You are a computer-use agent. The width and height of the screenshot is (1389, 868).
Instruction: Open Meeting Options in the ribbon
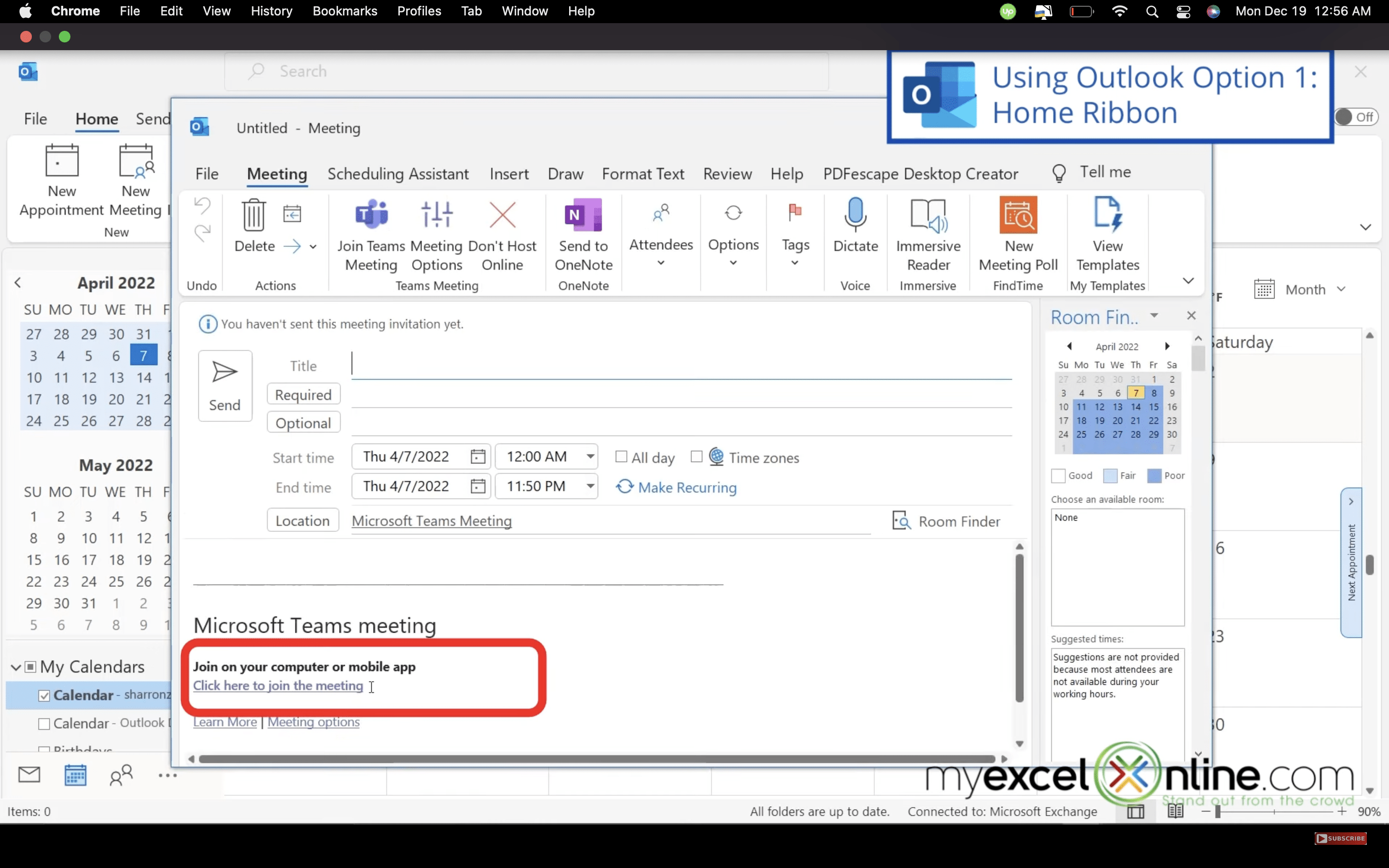click(436, 235)
